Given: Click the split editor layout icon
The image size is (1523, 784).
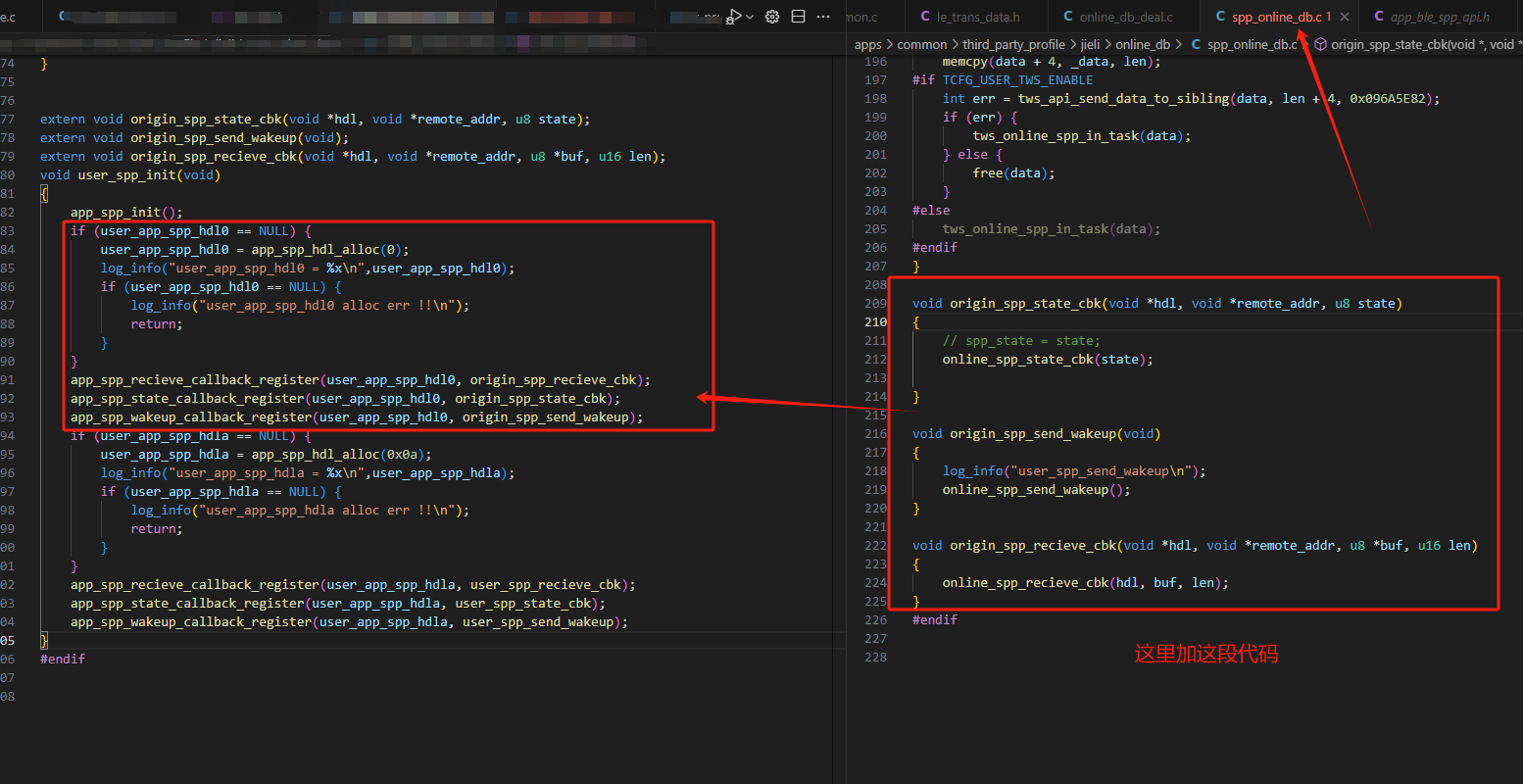Looking at the screenshot, I should pyautogui.click(x=798, y=17).
